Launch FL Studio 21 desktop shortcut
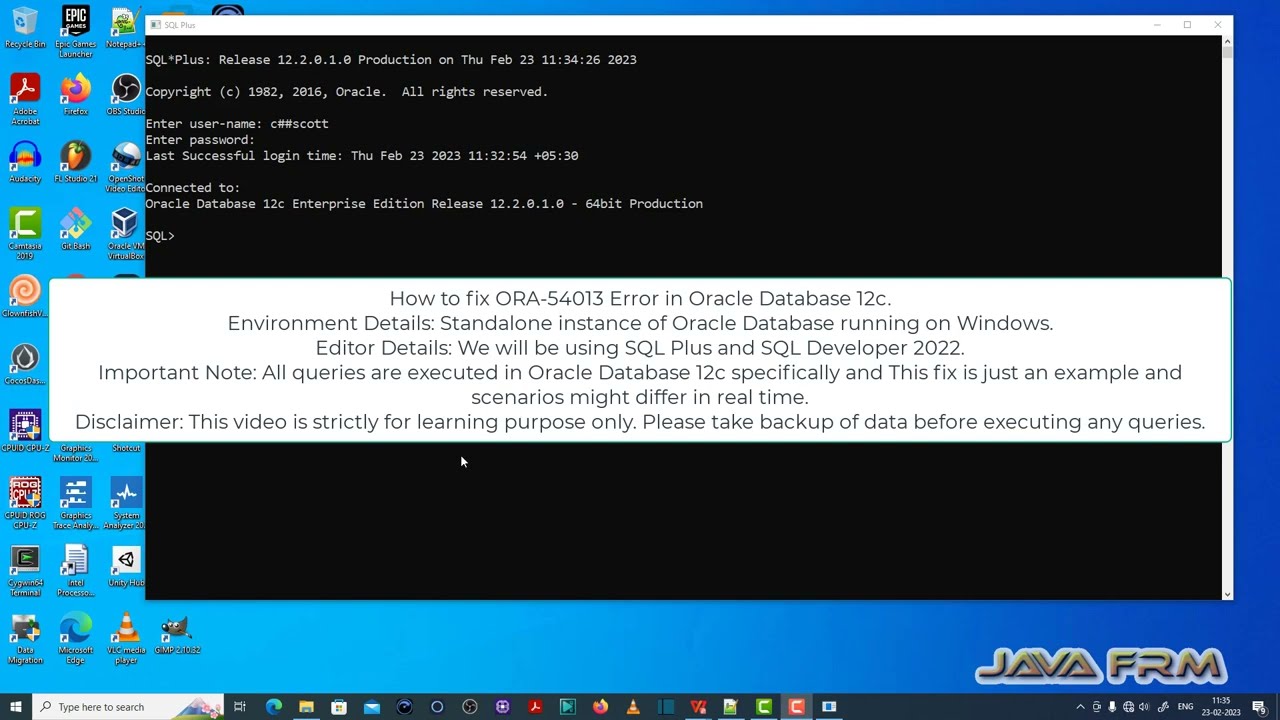1280x720 pixels. click(75, 162)
